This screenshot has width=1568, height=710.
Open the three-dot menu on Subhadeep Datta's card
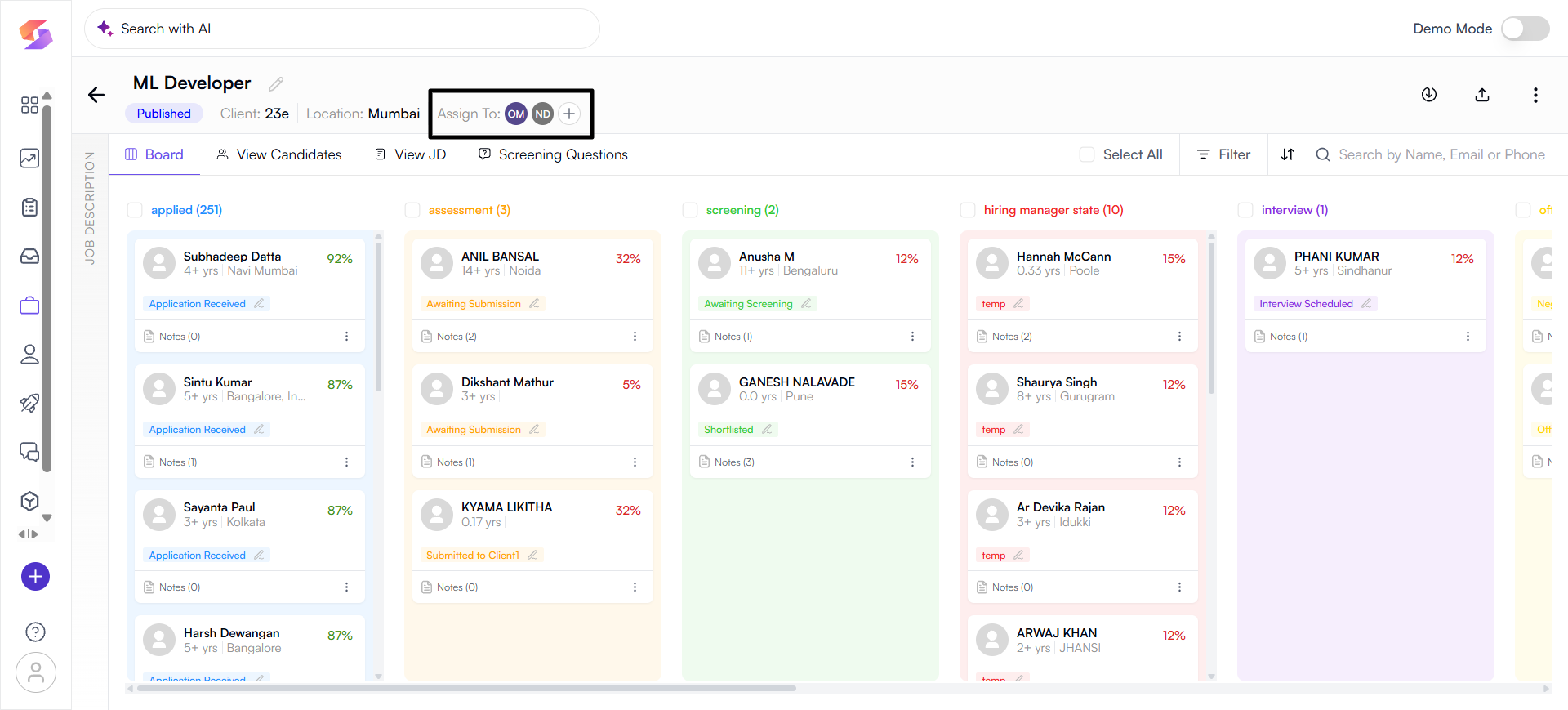click(x=346, y=337)
